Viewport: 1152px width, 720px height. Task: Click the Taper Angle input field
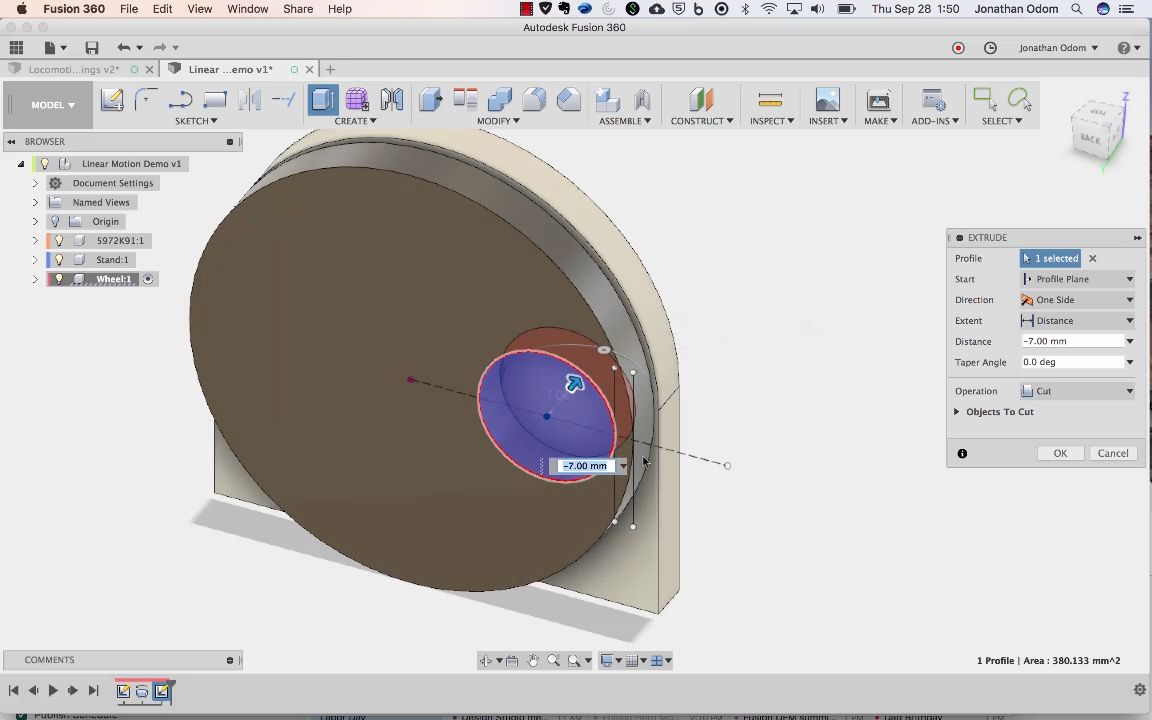click(x=1072, y=362)
